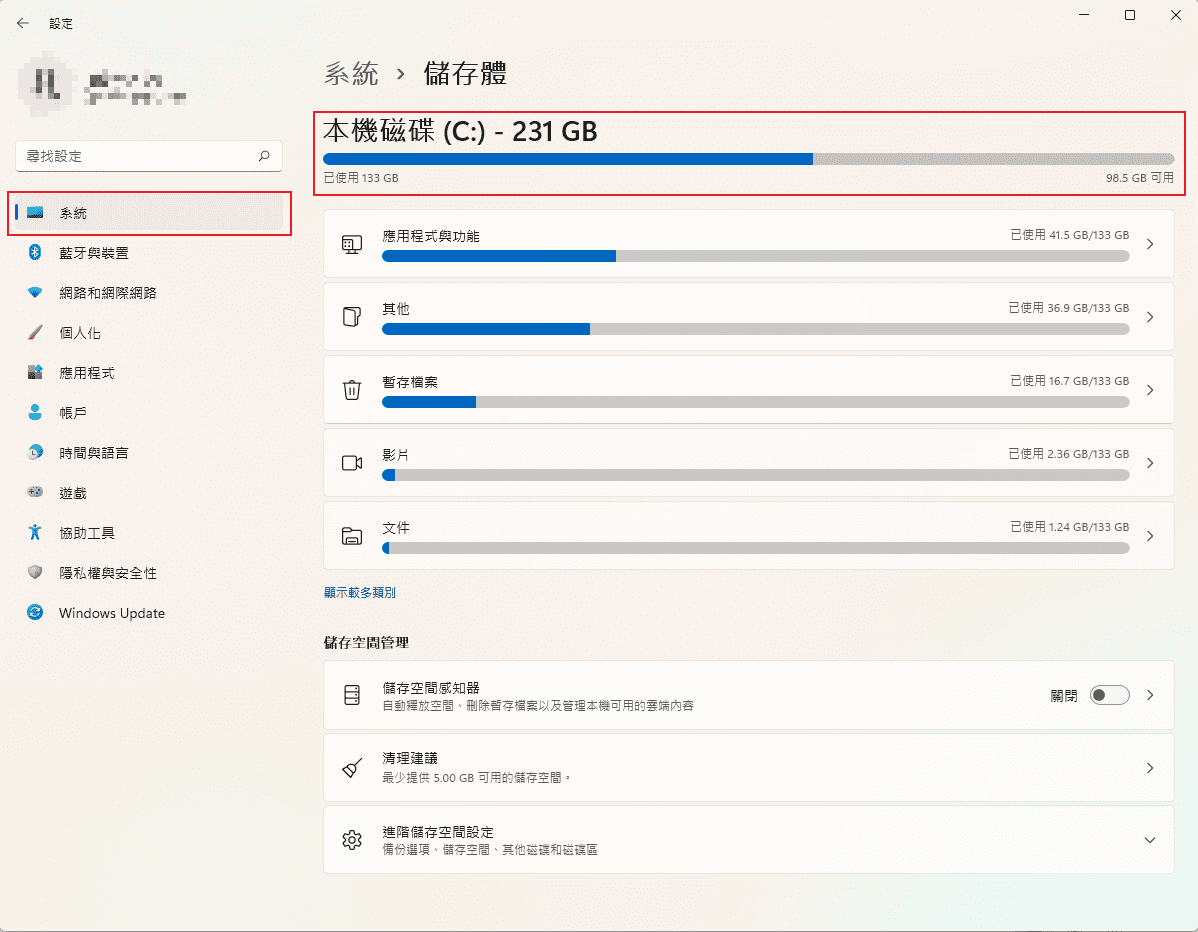Click 顯示較多類別 link
This screenshot has width=1198, height=932.
[359, 591]
